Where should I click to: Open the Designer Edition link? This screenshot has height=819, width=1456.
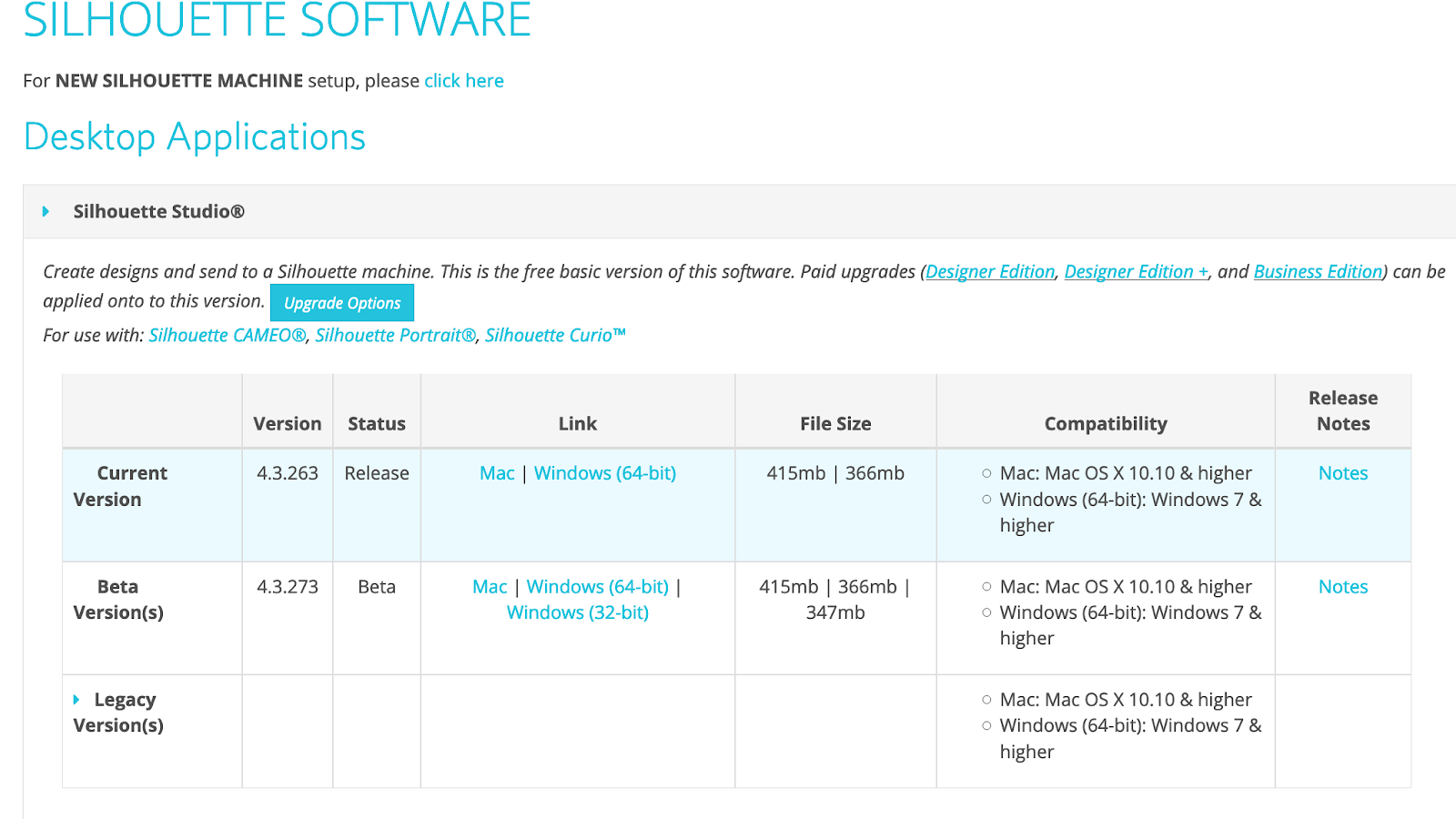click(x=990, y=271)
